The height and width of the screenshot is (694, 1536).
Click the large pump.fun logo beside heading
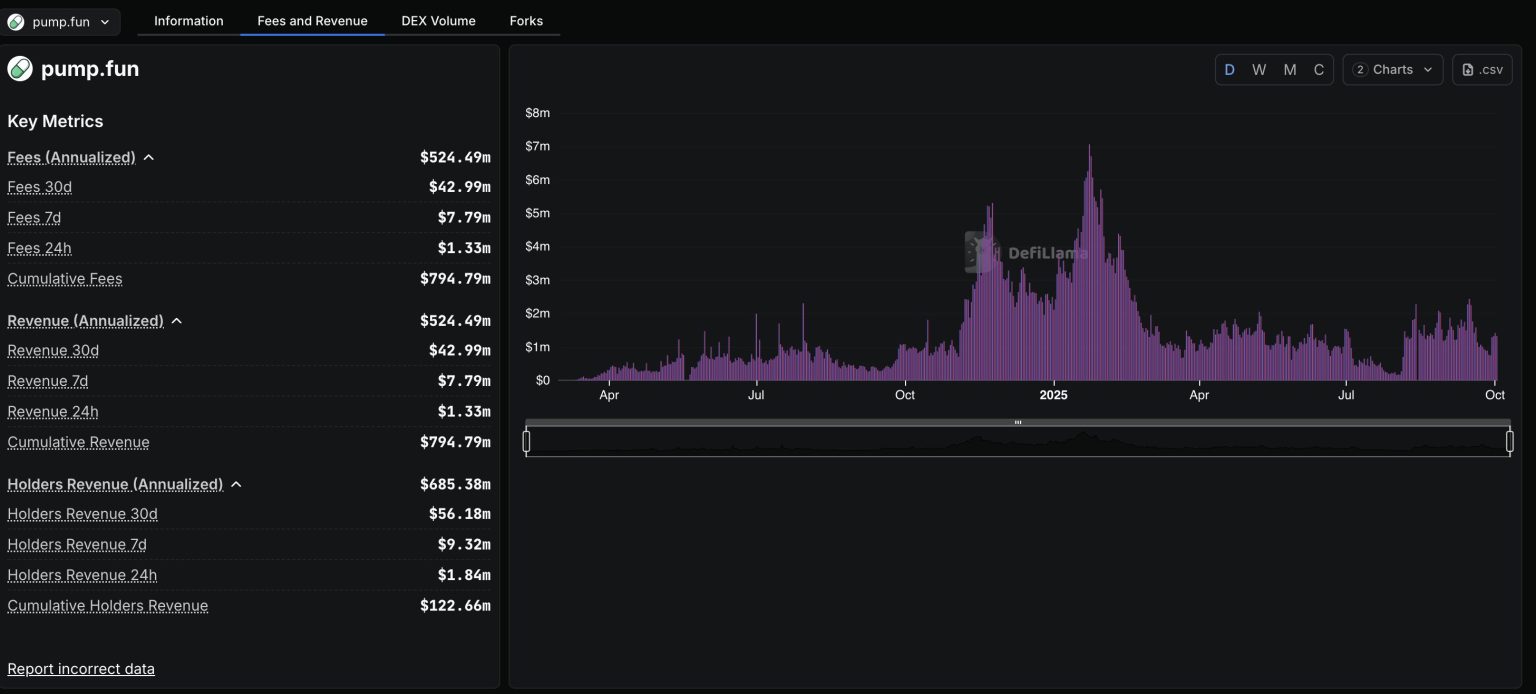point(20,69)
